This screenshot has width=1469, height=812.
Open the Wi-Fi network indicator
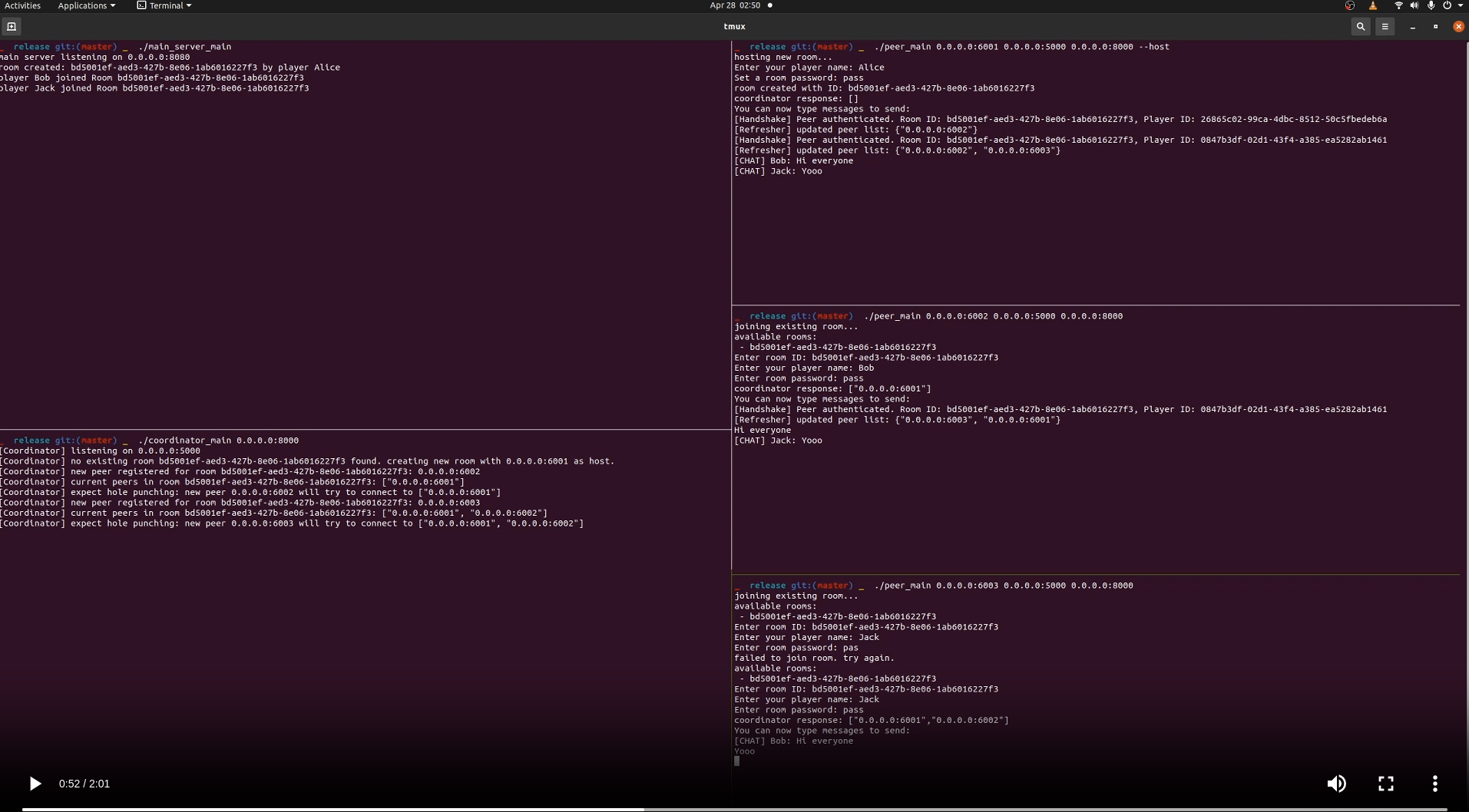coord(1398,5)
